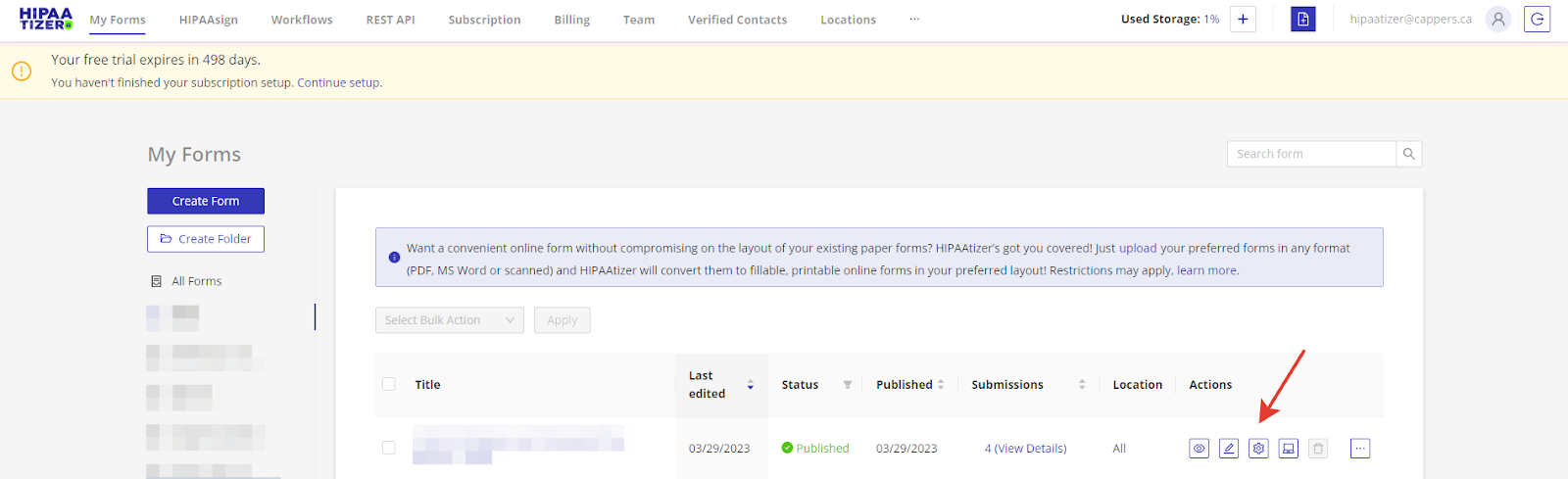Click into the Search form field
This screenshot has height=479, width=1568.
click(1310, 154)
